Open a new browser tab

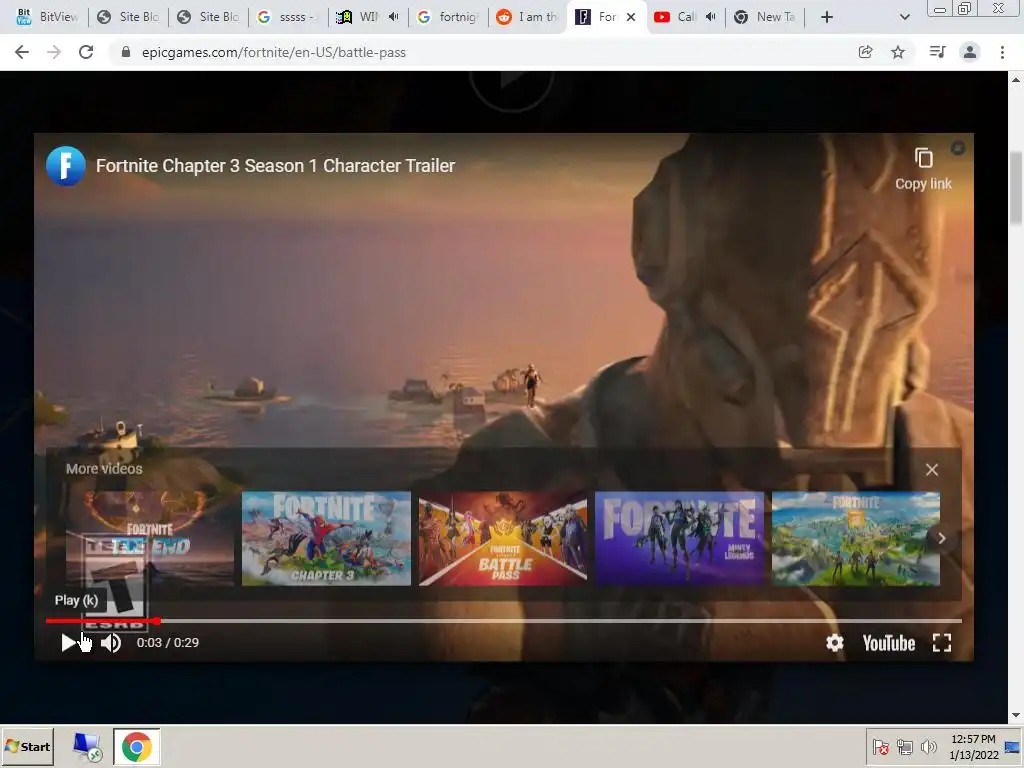(x=827, y=17)
